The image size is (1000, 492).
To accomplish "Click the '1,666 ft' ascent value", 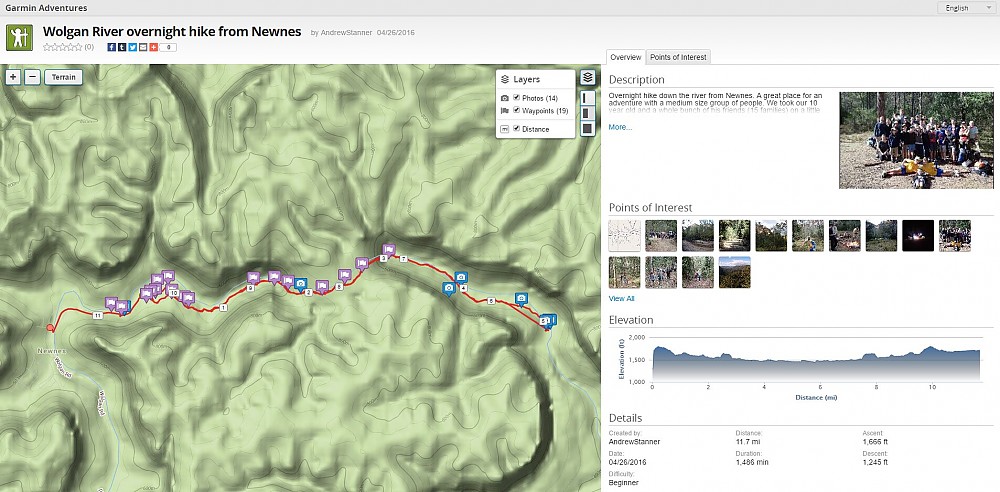I will 875,442.
